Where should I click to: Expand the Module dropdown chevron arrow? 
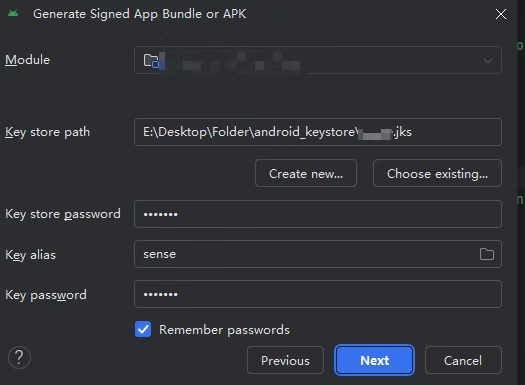point(488,61)
